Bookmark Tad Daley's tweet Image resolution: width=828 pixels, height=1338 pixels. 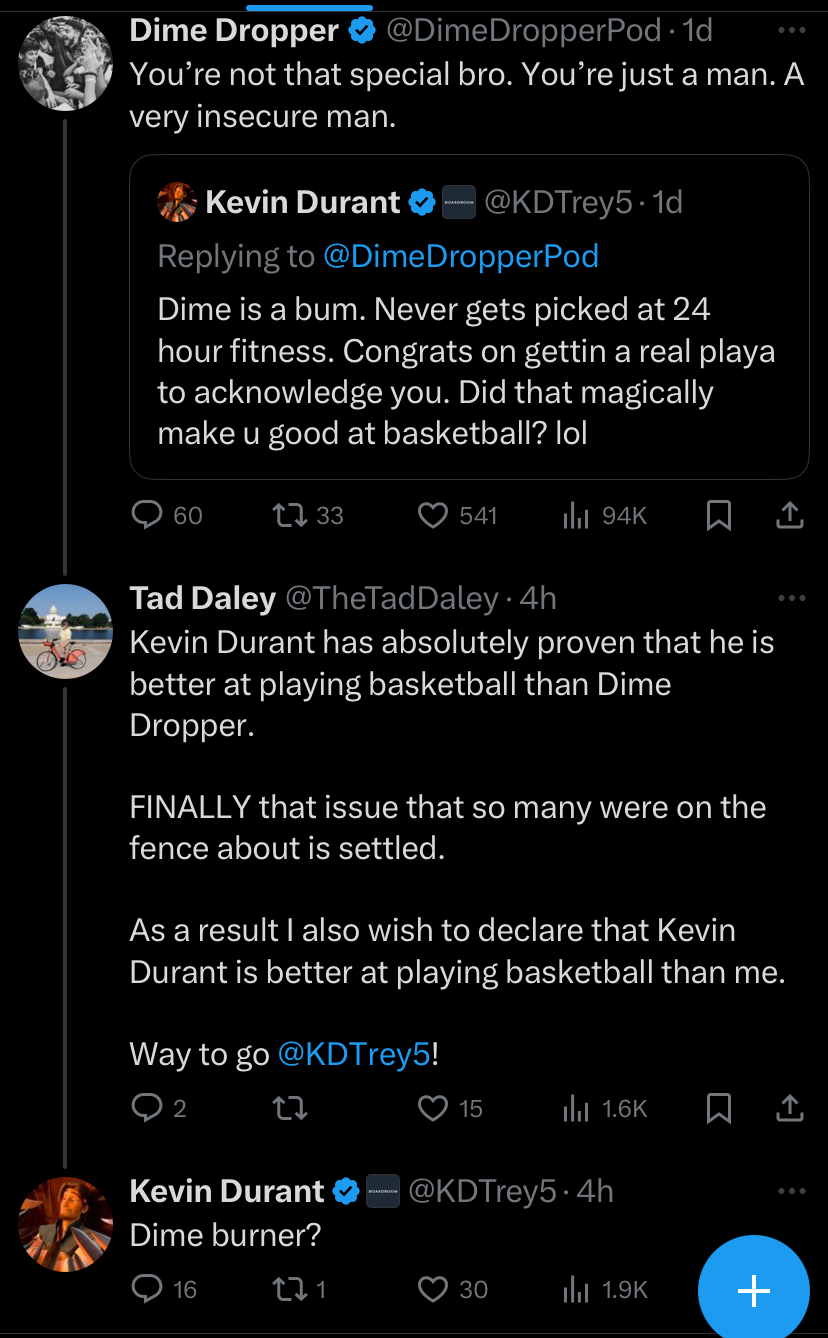pyautogui.click(x=719, y=1108)
